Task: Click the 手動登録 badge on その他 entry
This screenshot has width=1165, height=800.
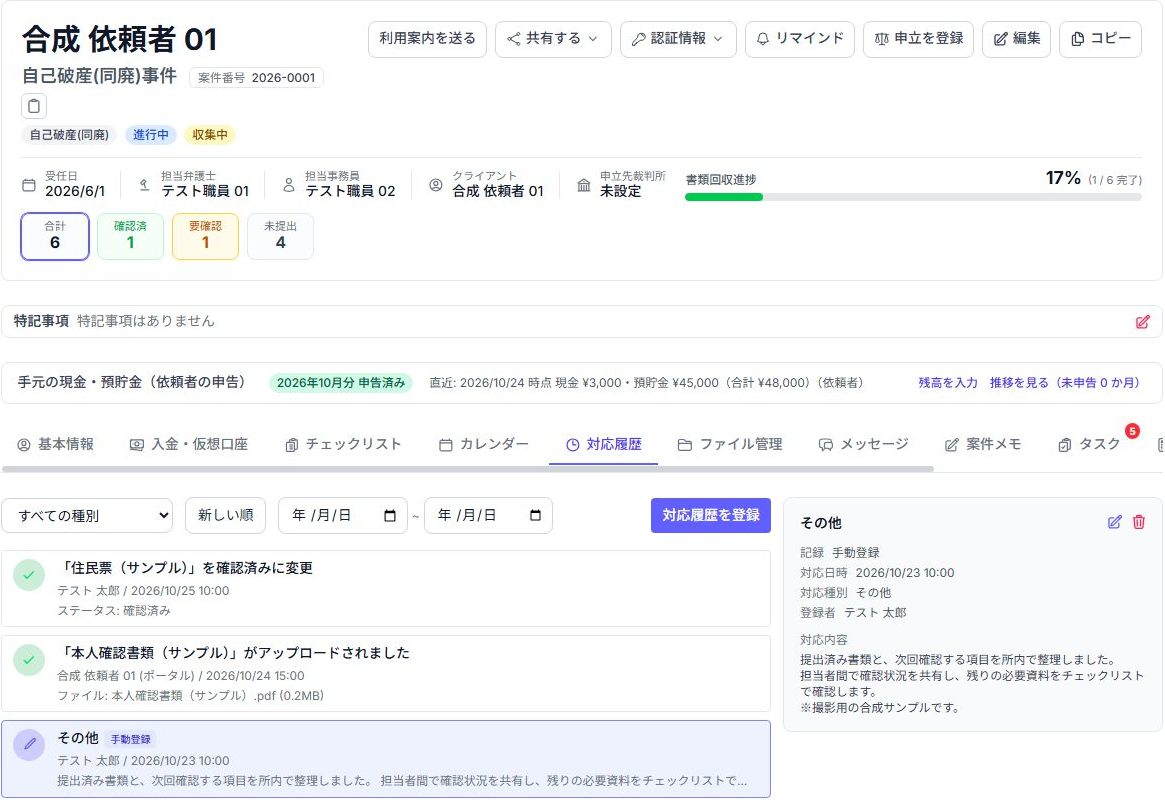Action: [131, 739]
